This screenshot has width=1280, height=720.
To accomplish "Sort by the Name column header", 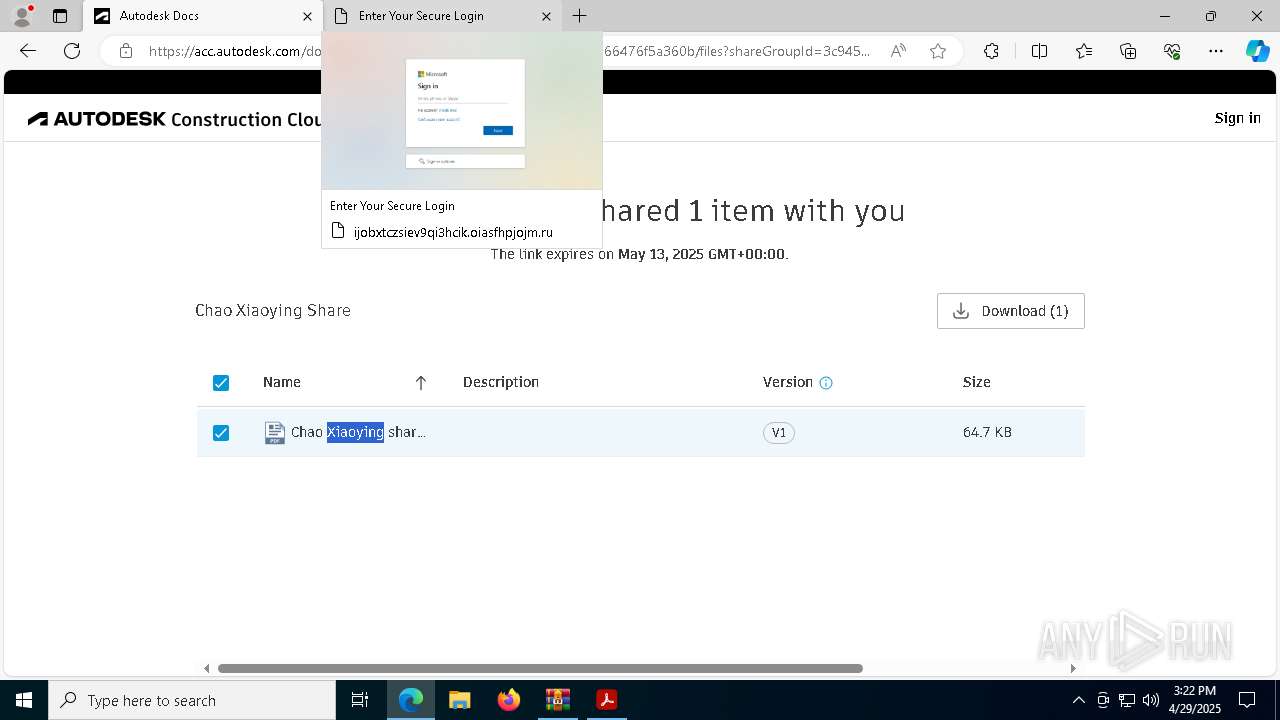I will tap(282, 382).
